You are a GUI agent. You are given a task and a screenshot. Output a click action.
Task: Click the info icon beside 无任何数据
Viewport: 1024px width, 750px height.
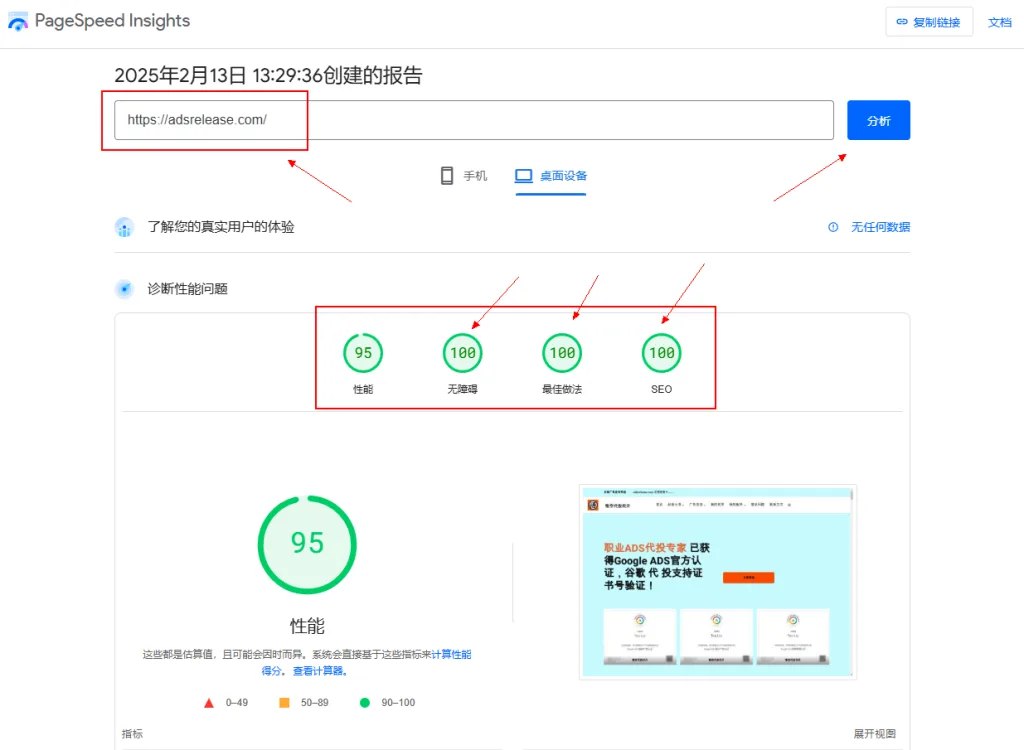point(833,227)
